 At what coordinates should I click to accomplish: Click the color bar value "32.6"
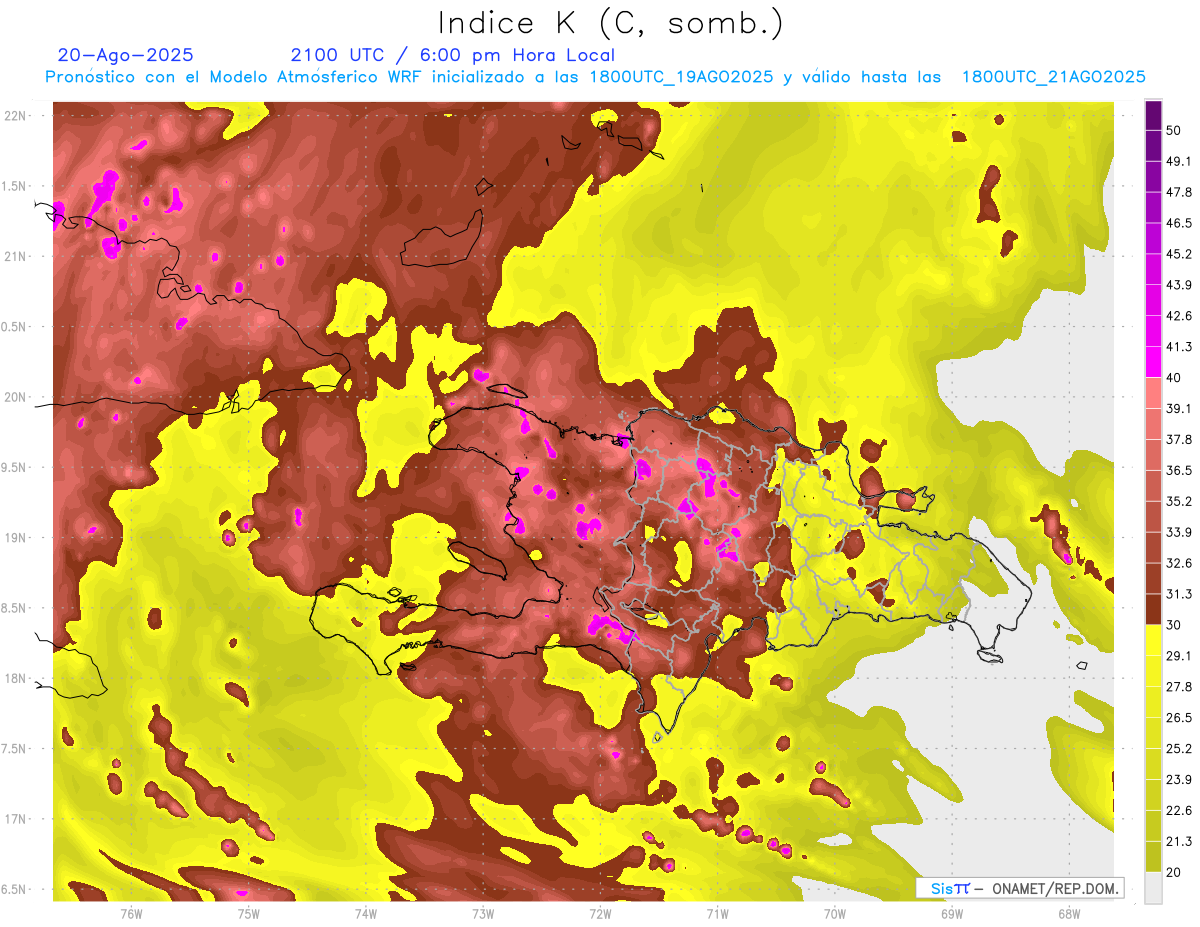pyautogui.click(x=1179, y=563)
